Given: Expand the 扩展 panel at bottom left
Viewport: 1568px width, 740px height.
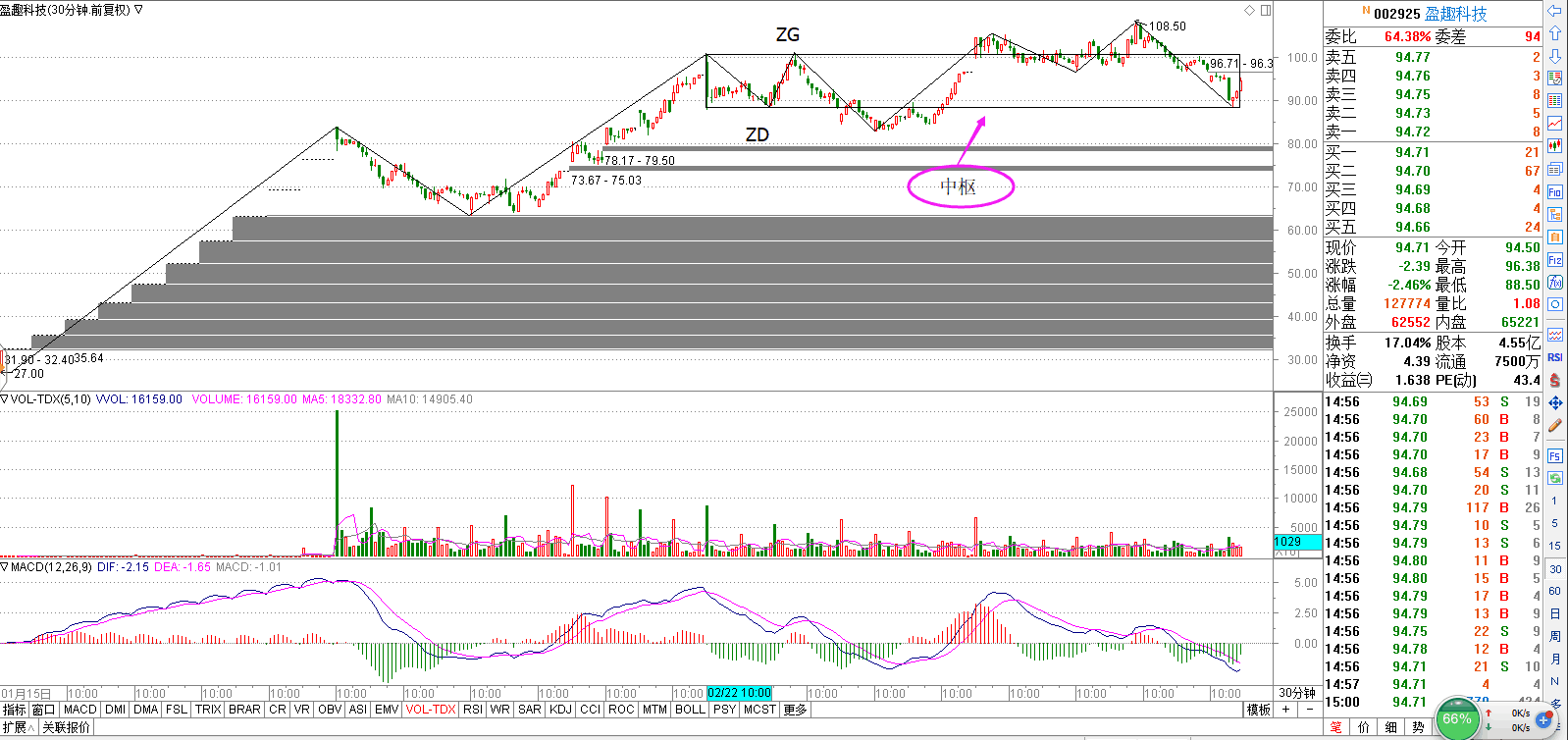Looking at the screenshot, I should pyautogui.click(x=19, y=727).
